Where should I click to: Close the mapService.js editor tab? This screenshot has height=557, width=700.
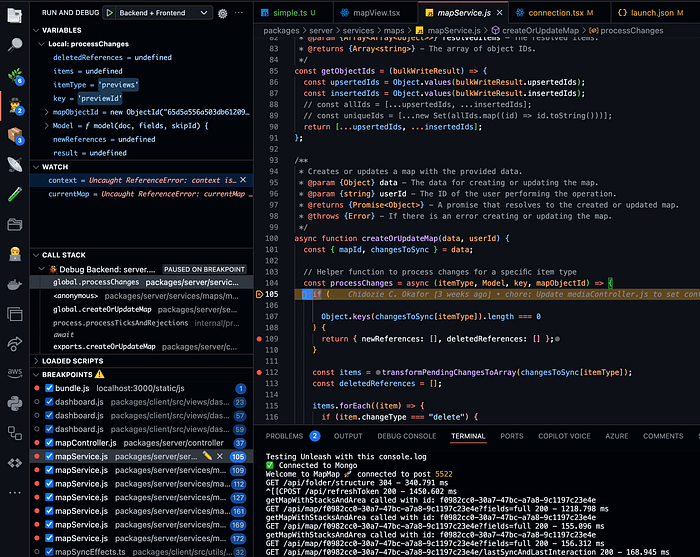tap(500, 13)
